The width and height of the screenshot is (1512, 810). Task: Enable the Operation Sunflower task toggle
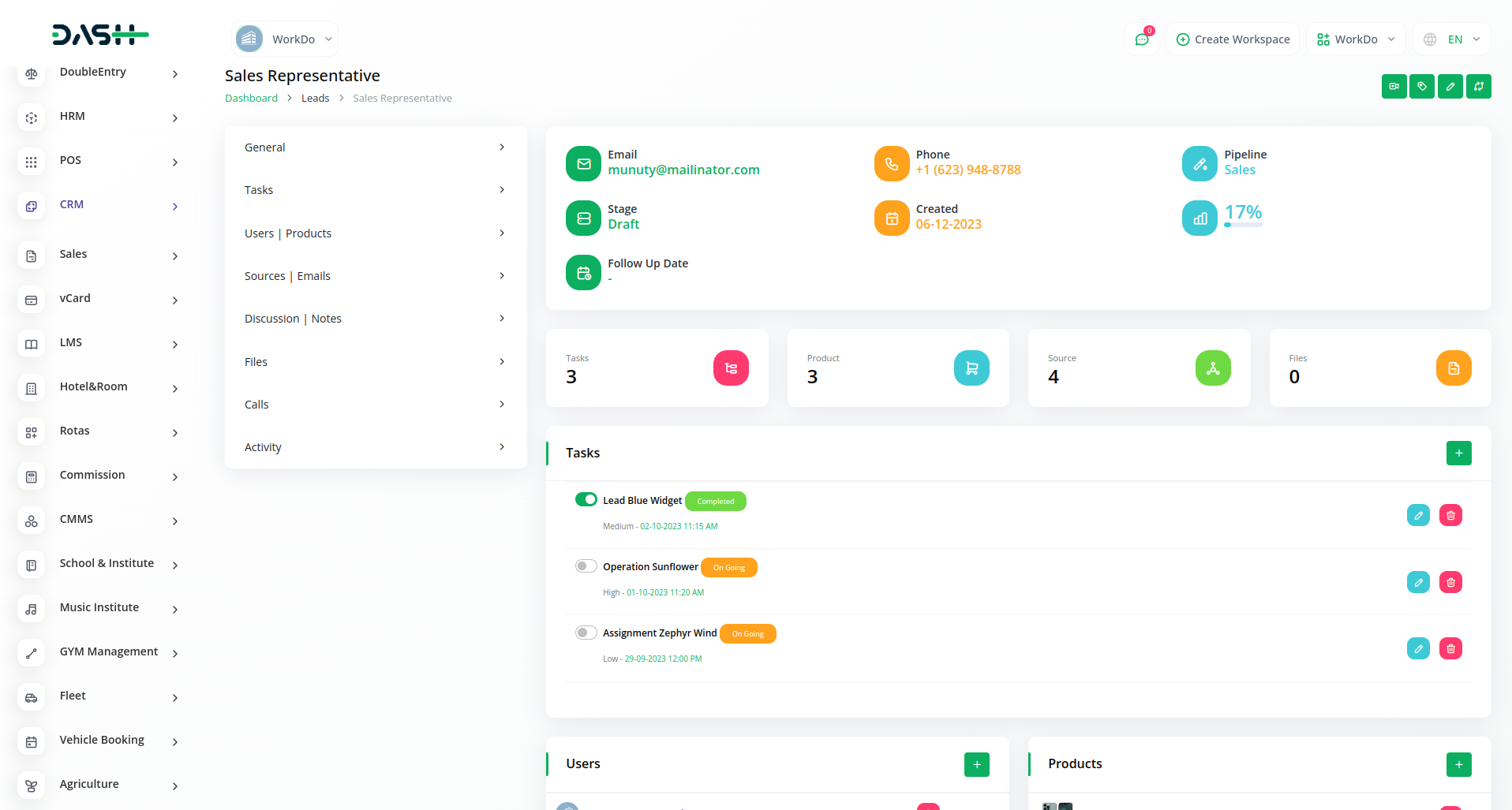(586, 566)
